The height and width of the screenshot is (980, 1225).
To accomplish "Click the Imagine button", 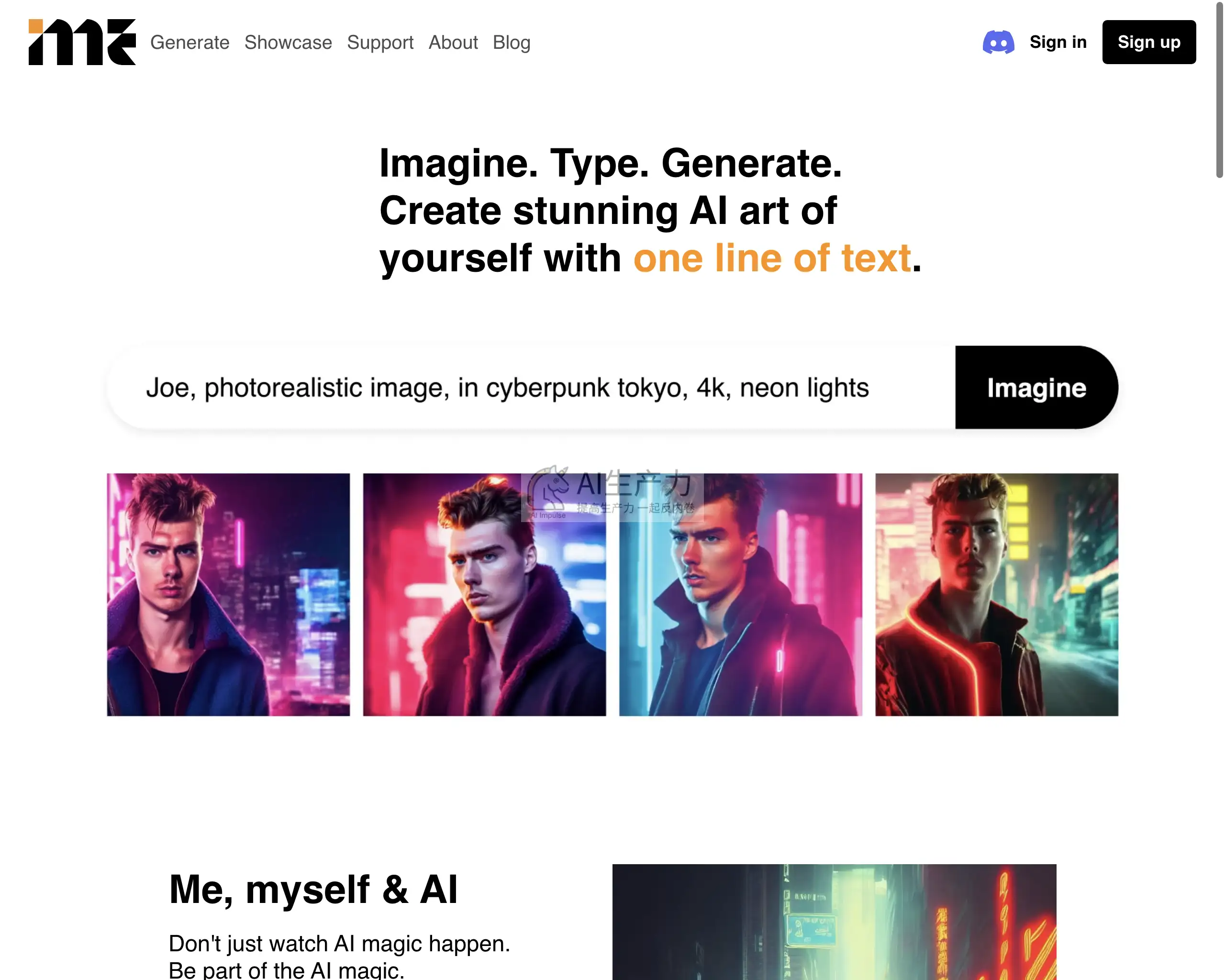I will (1036, 388).
